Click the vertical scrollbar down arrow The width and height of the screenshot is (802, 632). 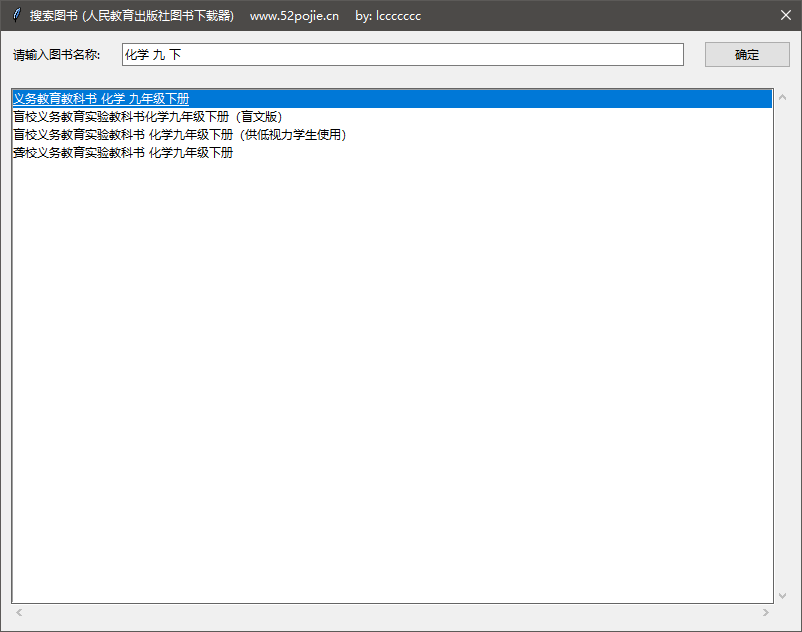(x=783, y=595)
